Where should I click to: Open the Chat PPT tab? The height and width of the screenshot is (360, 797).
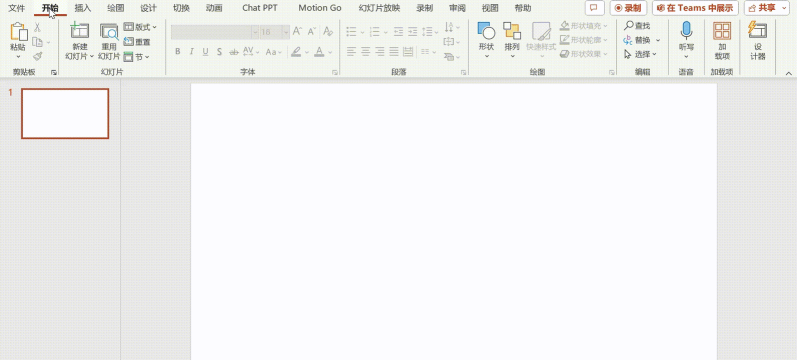point(260,8)
